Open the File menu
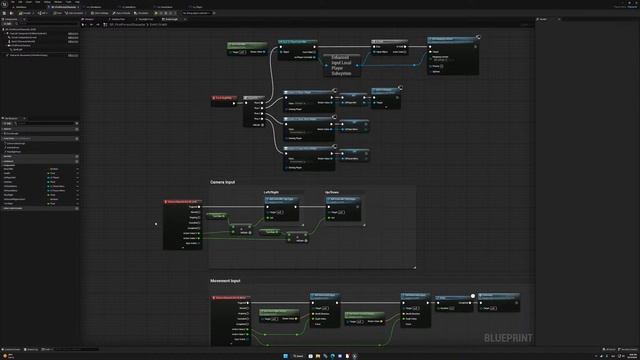Image resolution: width=640 pixels, height=360 pixels. tap(13, 2)
